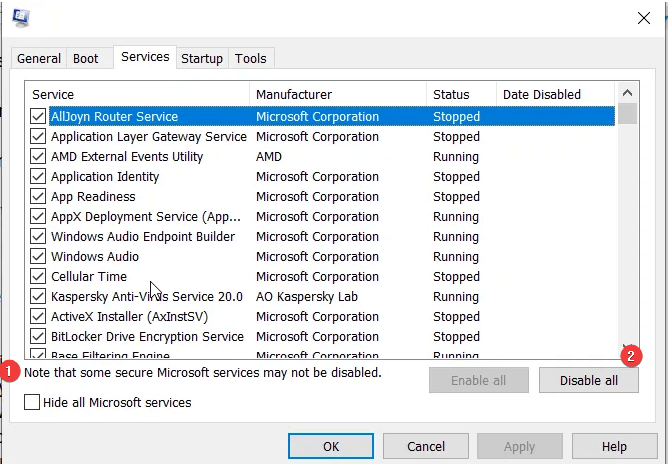Open the Tools tab
This screenshot has height=465, width=668.
(251, 59)
